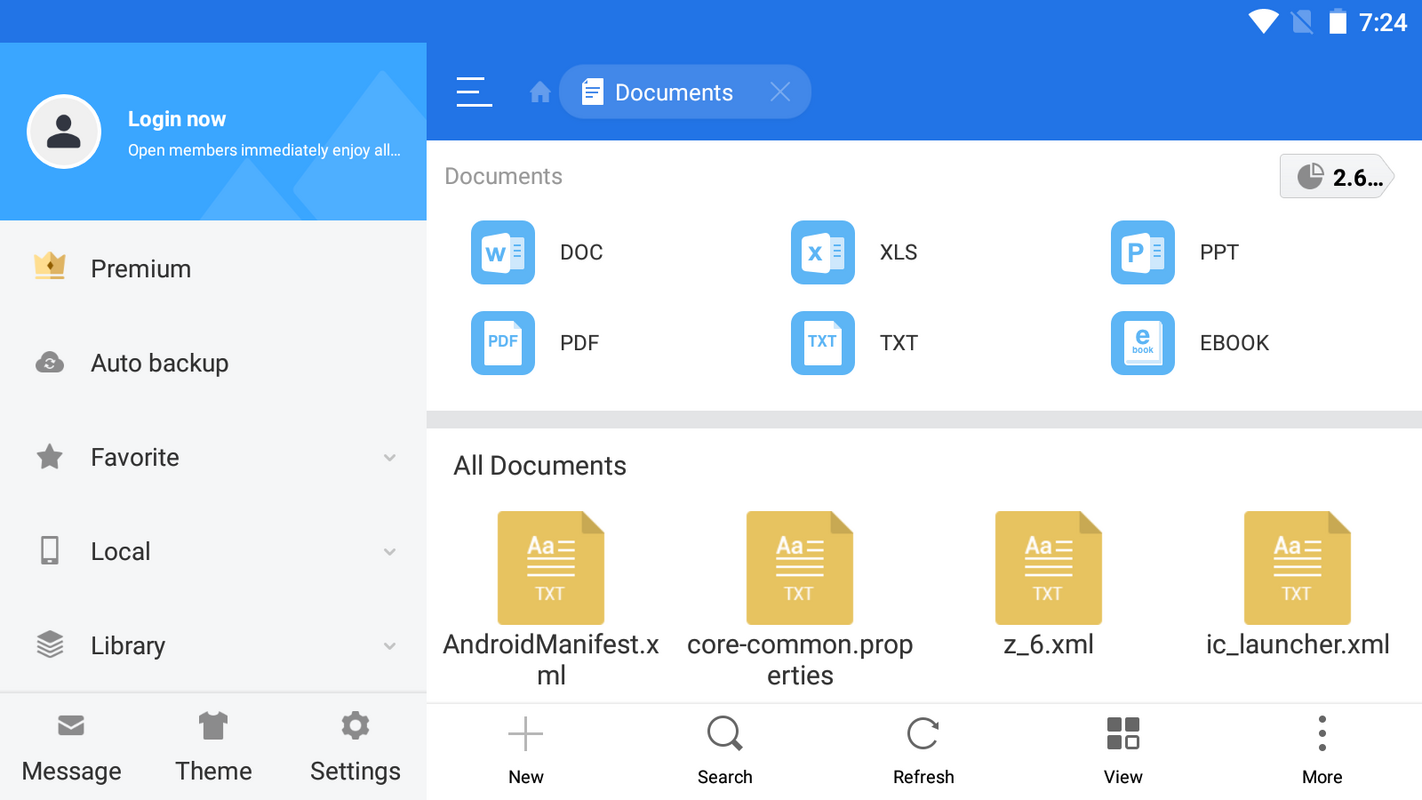Tap Login now link
The image size is (1422, 800).
click(x=177, y=119)
